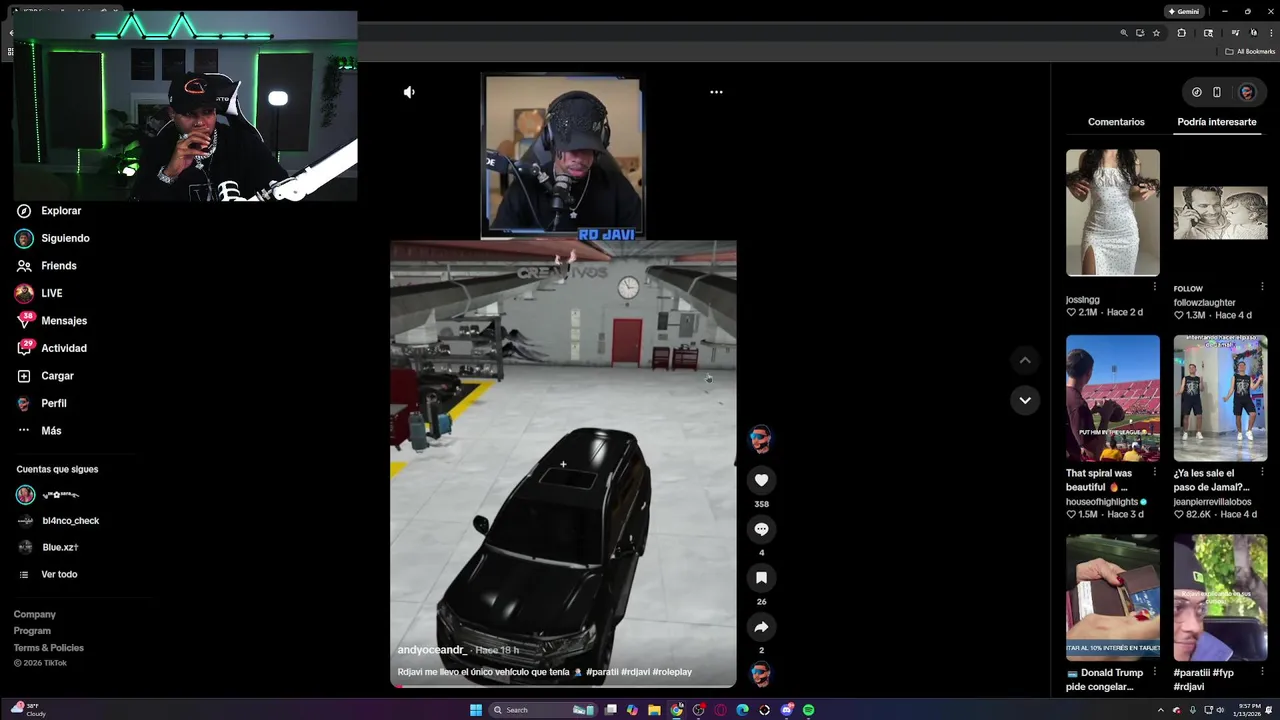Open Discord from taskbar
The height and width of the screenshot is (720, 1280).
(787, 710)
